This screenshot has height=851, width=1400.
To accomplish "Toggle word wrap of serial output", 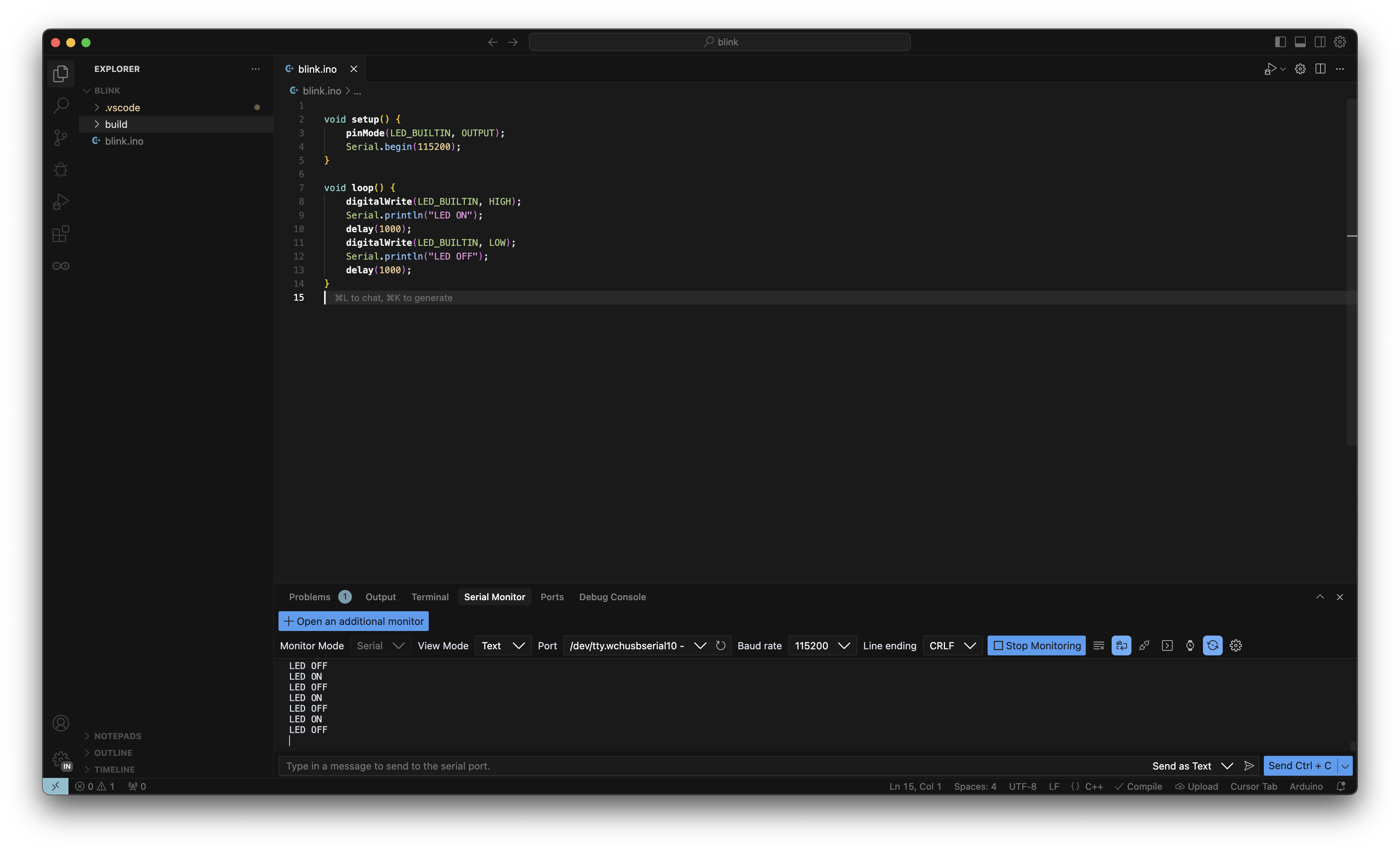I will tap(1121, 645).
